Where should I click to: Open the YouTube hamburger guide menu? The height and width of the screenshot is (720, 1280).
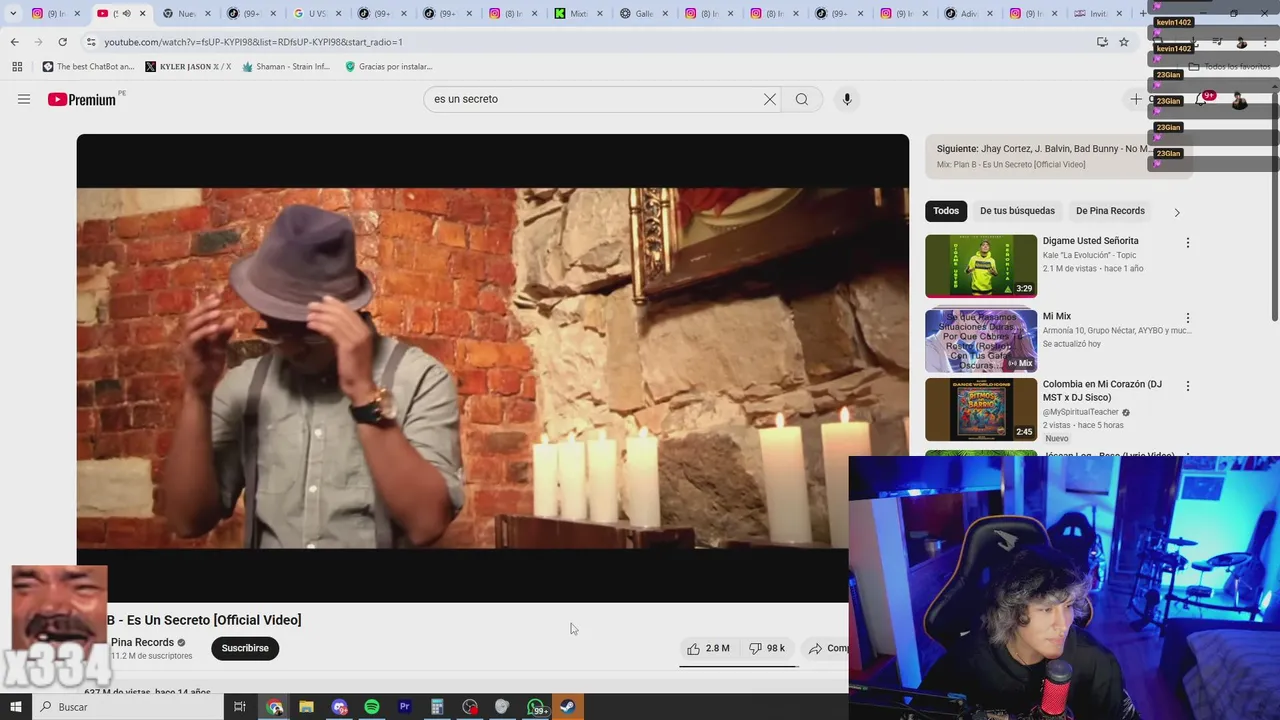coord(24,99)
